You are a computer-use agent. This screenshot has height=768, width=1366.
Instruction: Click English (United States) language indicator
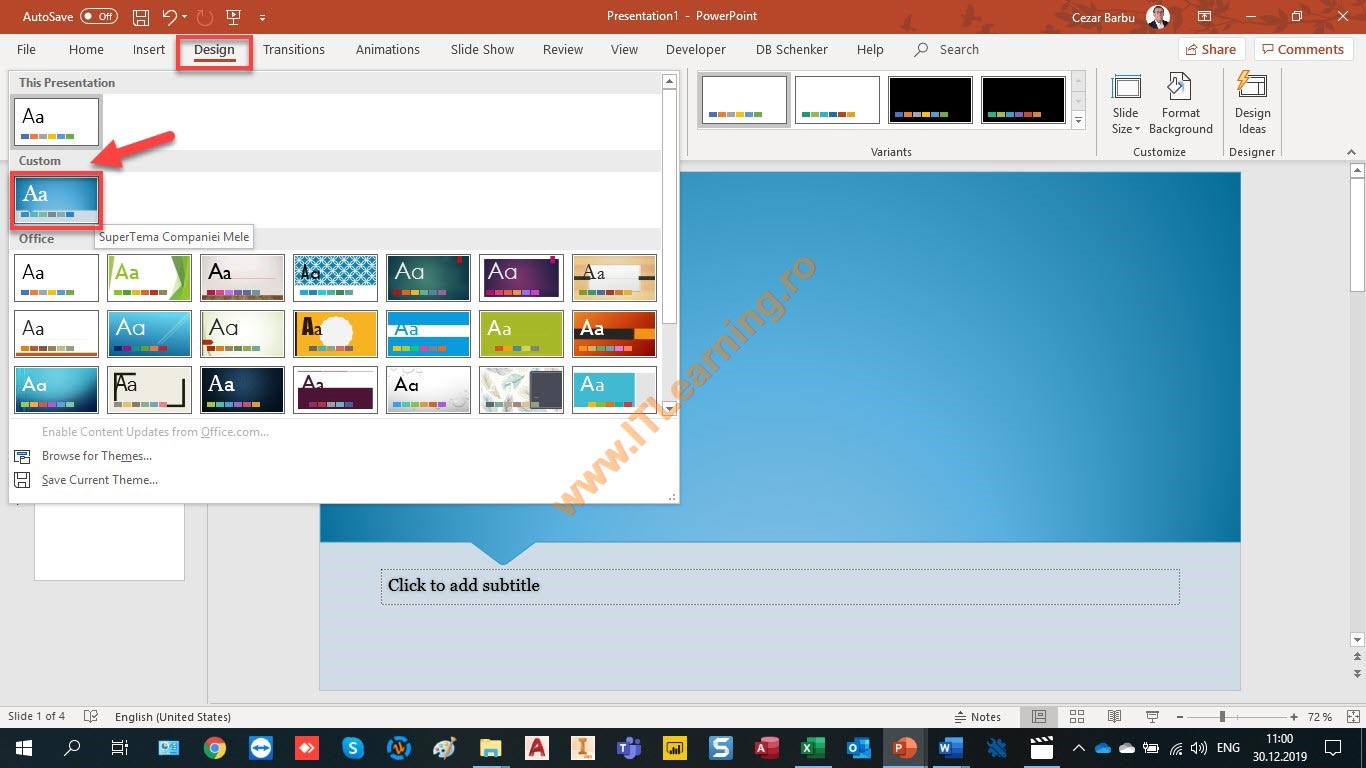pyautogui.click(x=173, y=717)
